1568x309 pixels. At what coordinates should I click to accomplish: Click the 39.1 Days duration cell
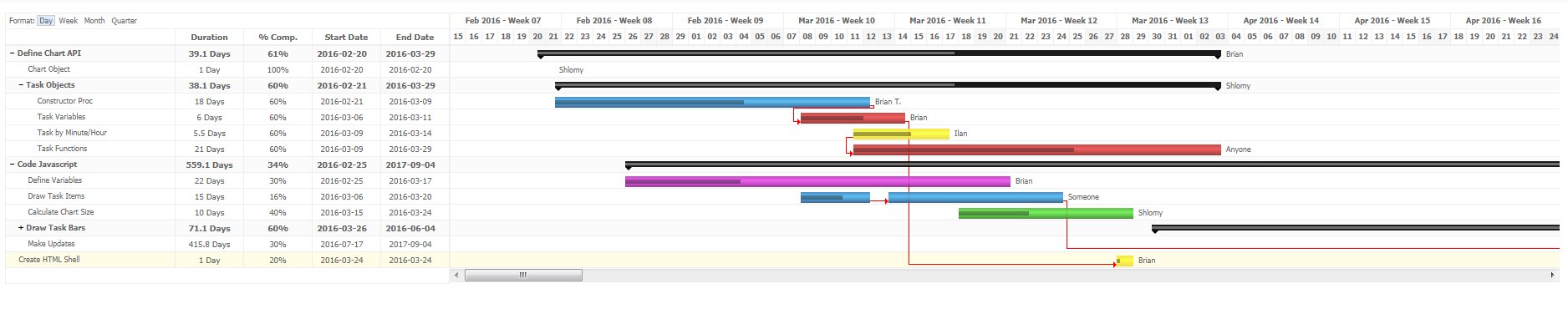point(209,53)
